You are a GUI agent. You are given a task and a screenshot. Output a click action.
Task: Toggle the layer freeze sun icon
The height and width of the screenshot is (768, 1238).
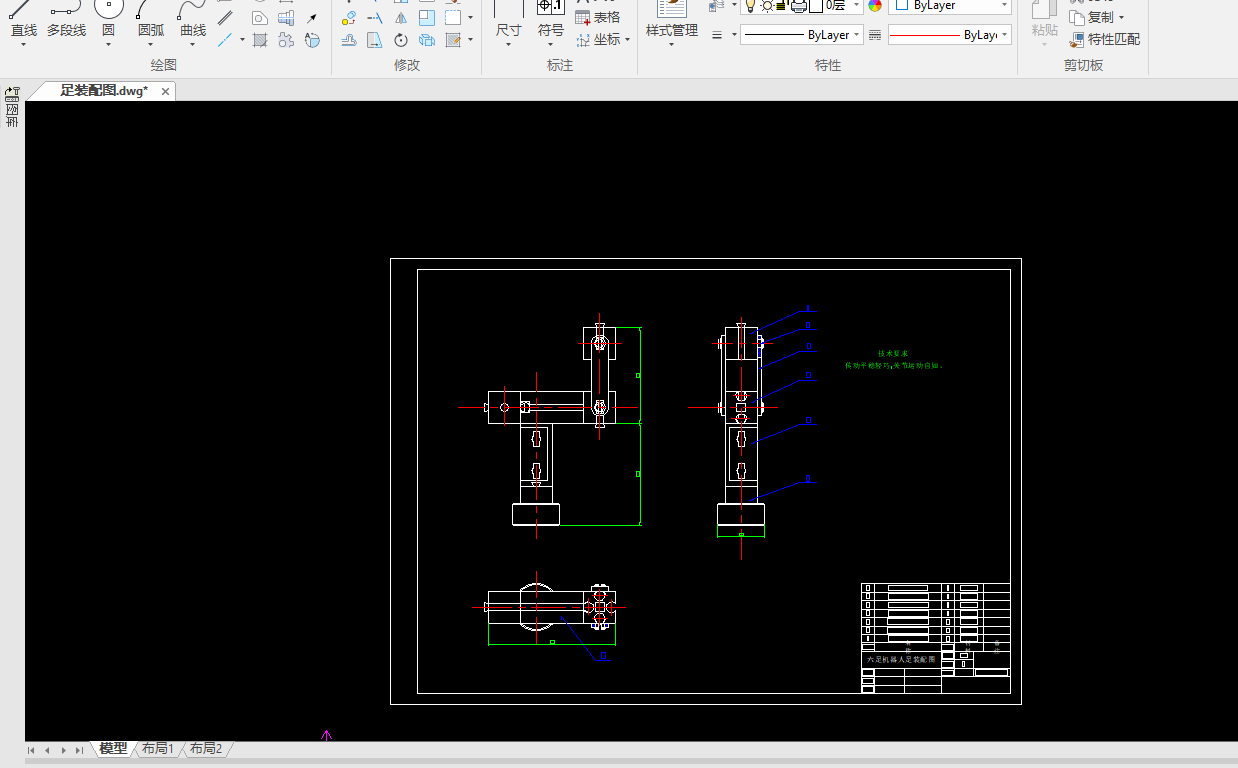click(767, 5)
